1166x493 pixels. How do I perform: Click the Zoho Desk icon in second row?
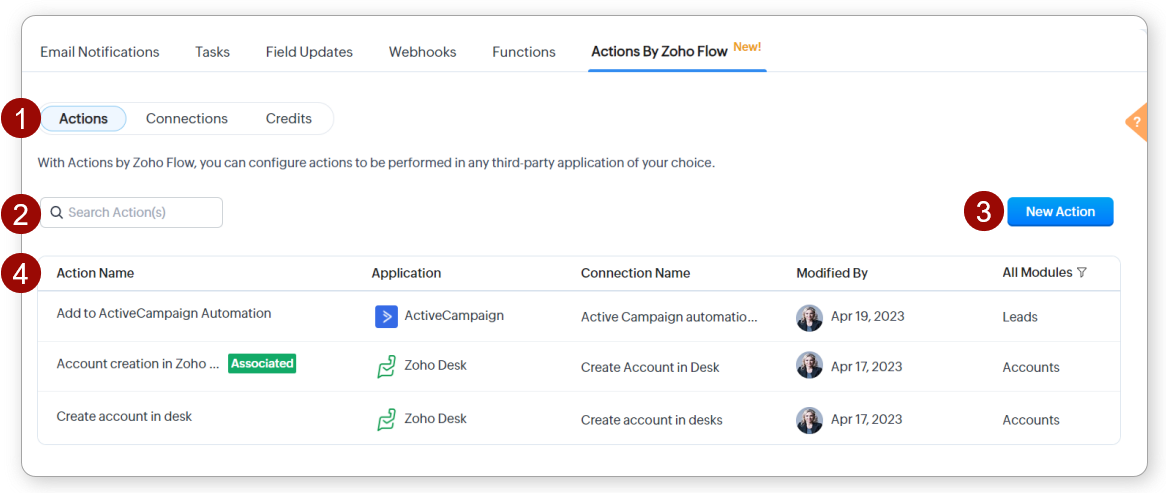click(x=386, y=367)
